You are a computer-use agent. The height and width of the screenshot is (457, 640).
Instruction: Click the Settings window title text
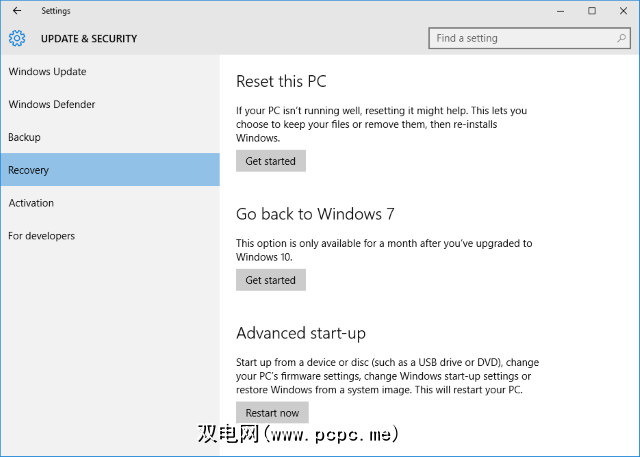55,11
